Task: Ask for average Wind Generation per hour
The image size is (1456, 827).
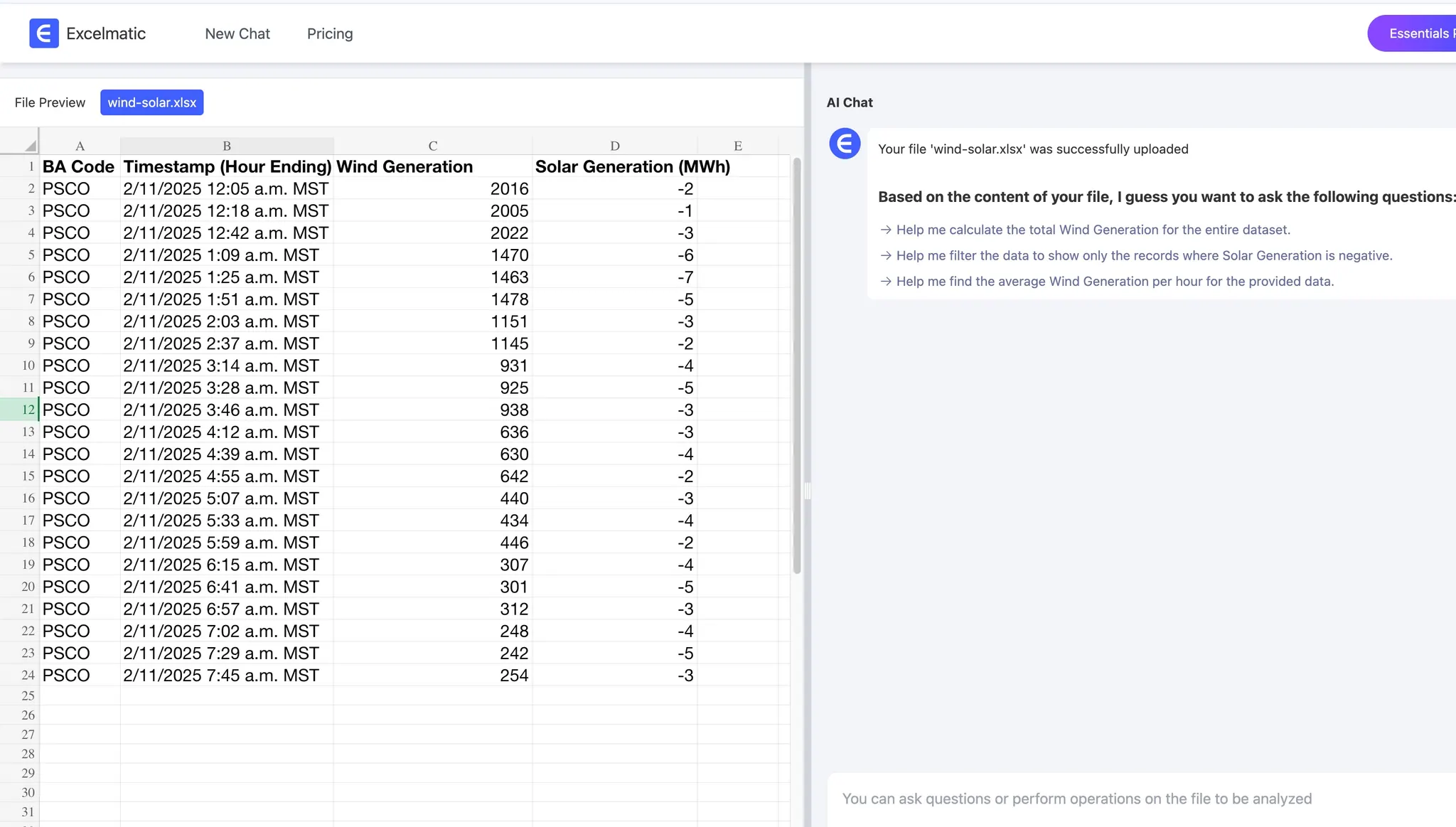Action: pyautogui.click(x=1115, y=282)
